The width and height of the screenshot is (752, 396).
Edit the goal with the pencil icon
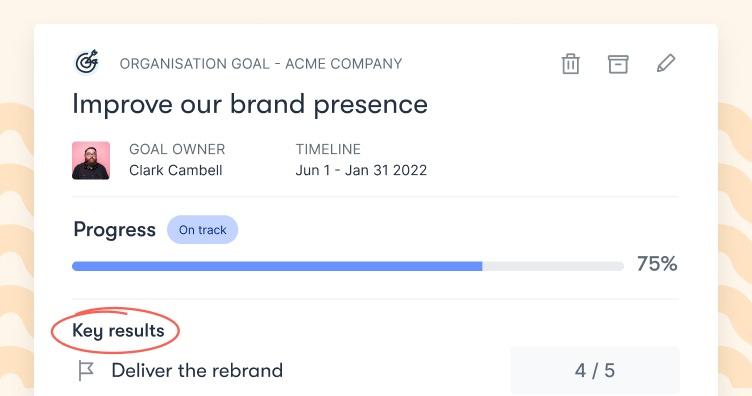tap(666, 63)
